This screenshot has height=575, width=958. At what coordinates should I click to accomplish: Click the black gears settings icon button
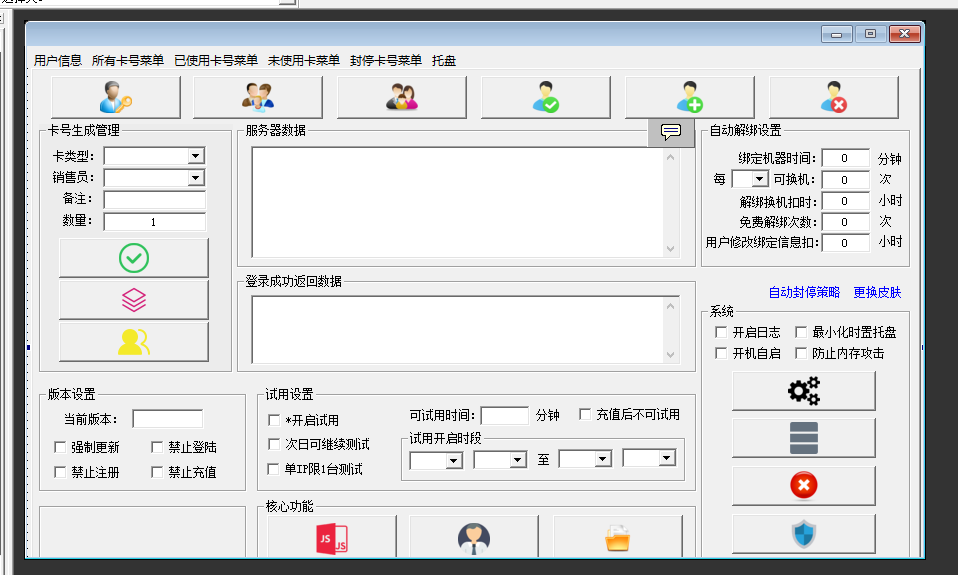tap(803, 391)
